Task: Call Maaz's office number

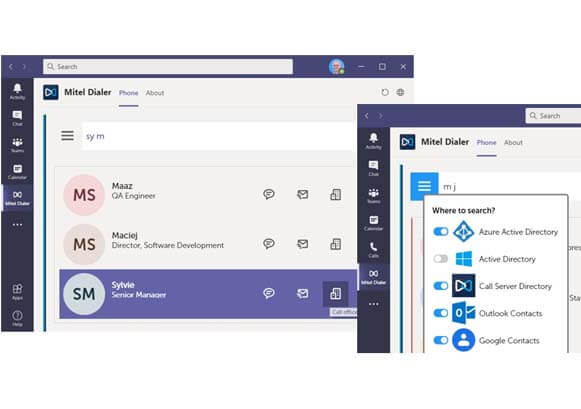Action: (335, 194)
